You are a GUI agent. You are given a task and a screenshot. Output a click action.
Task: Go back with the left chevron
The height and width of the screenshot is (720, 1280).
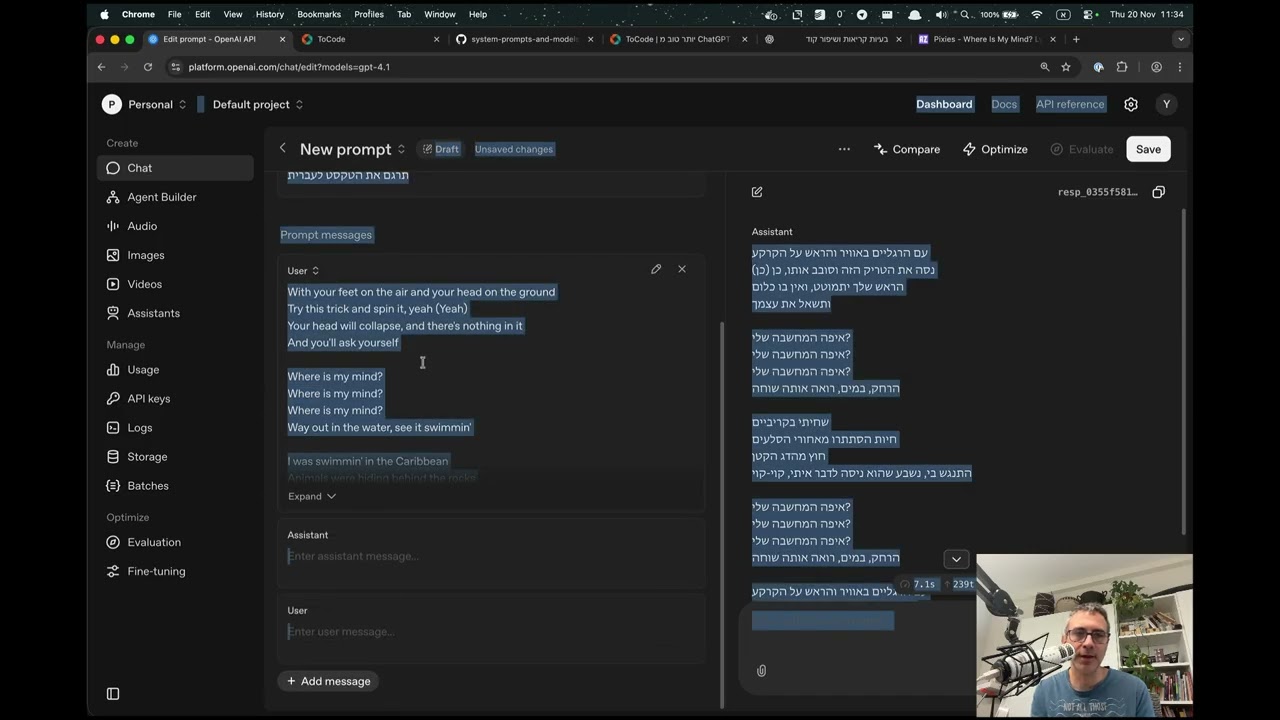coord(282,148)
